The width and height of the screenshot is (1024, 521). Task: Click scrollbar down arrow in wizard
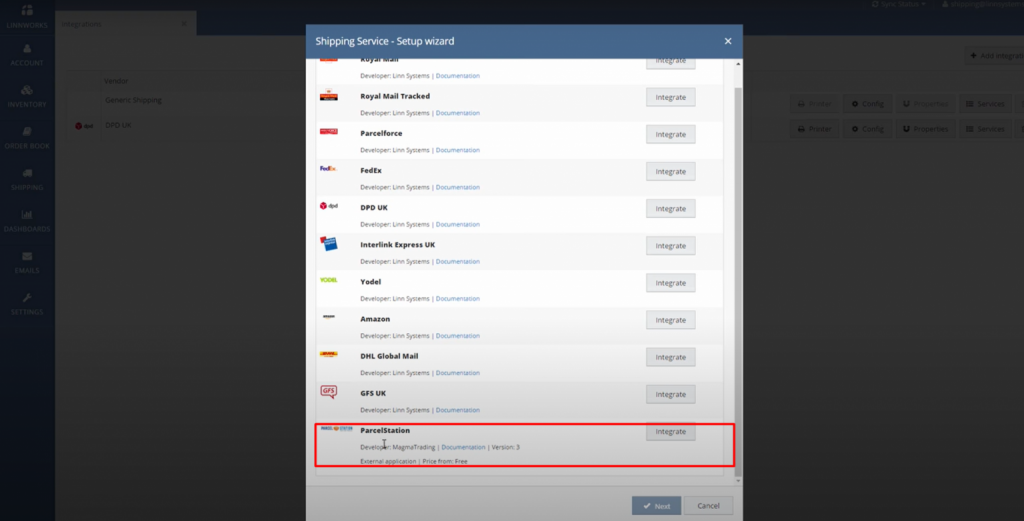click(739, 481)
